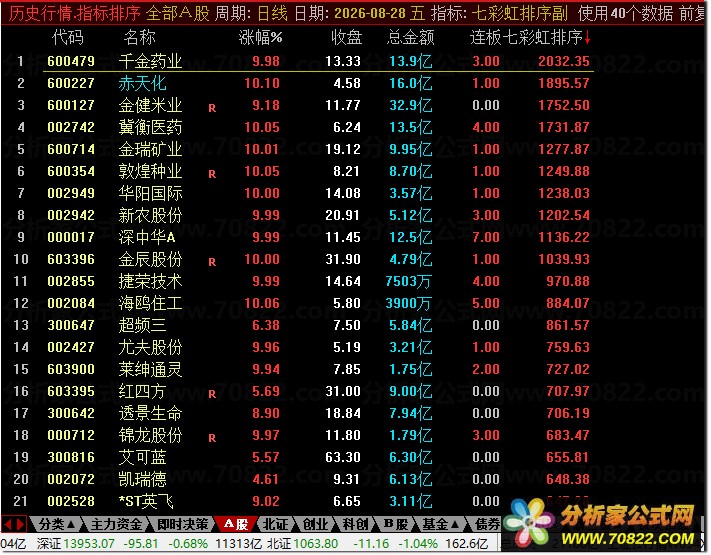Click stock code 603395

coord(71,391)
